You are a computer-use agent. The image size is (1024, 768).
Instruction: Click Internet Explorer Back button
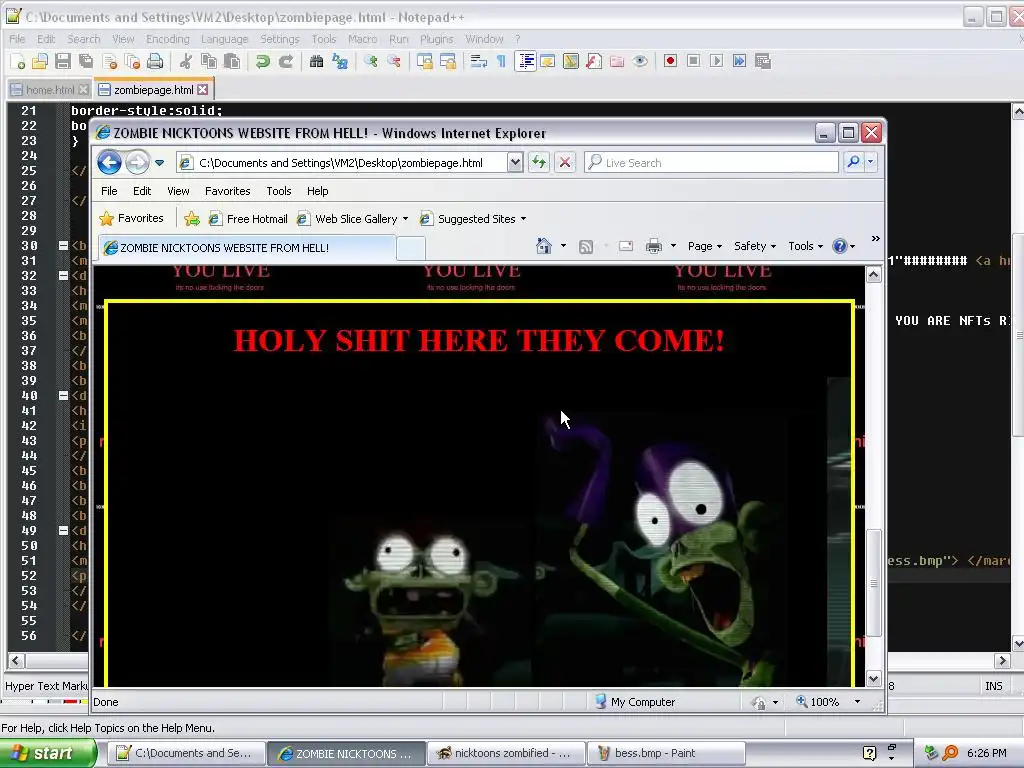click(x=110, y=162)
